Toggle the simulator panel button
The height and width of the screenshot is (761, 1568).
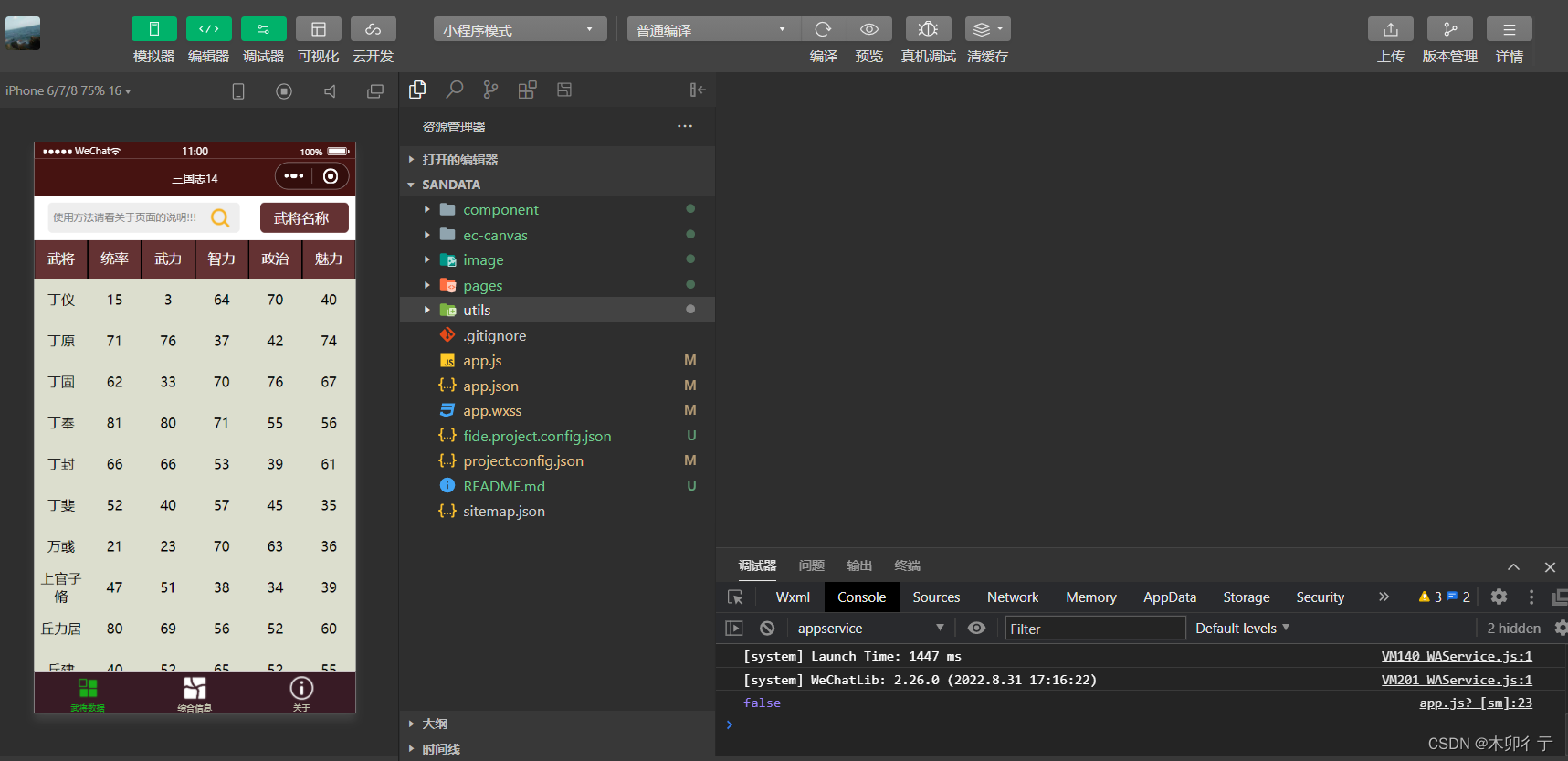pos(153,29)
